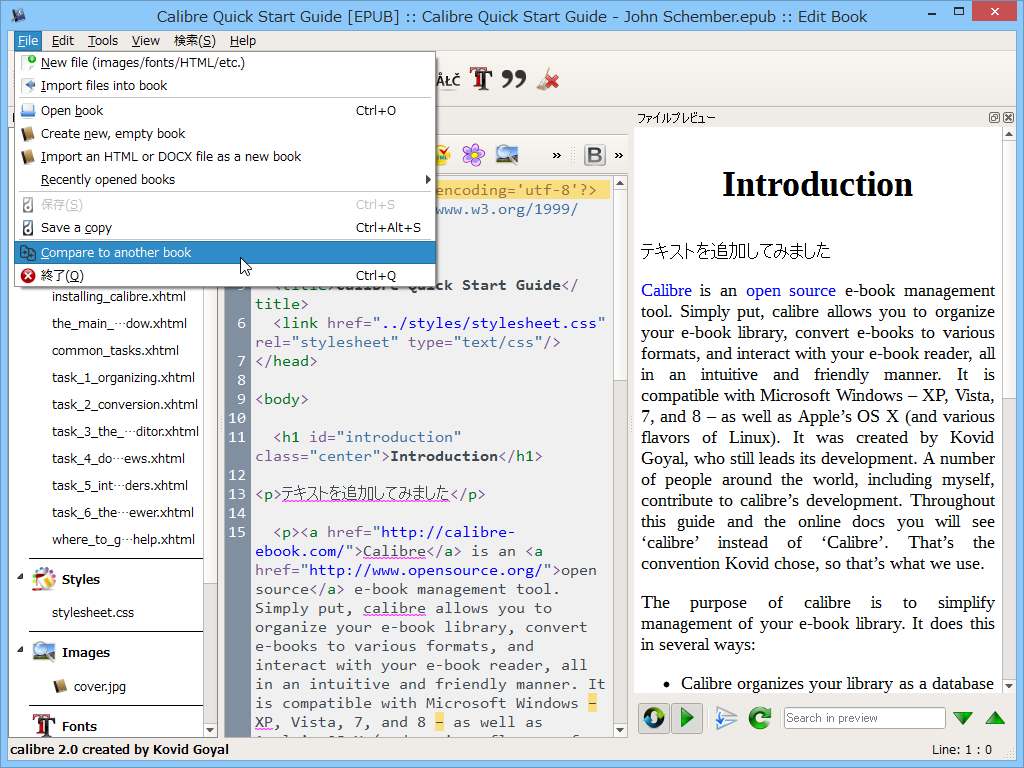Click the Introduction heading in preview
Viewport: 1024px width, 768px height.
(x=817, y=184)
